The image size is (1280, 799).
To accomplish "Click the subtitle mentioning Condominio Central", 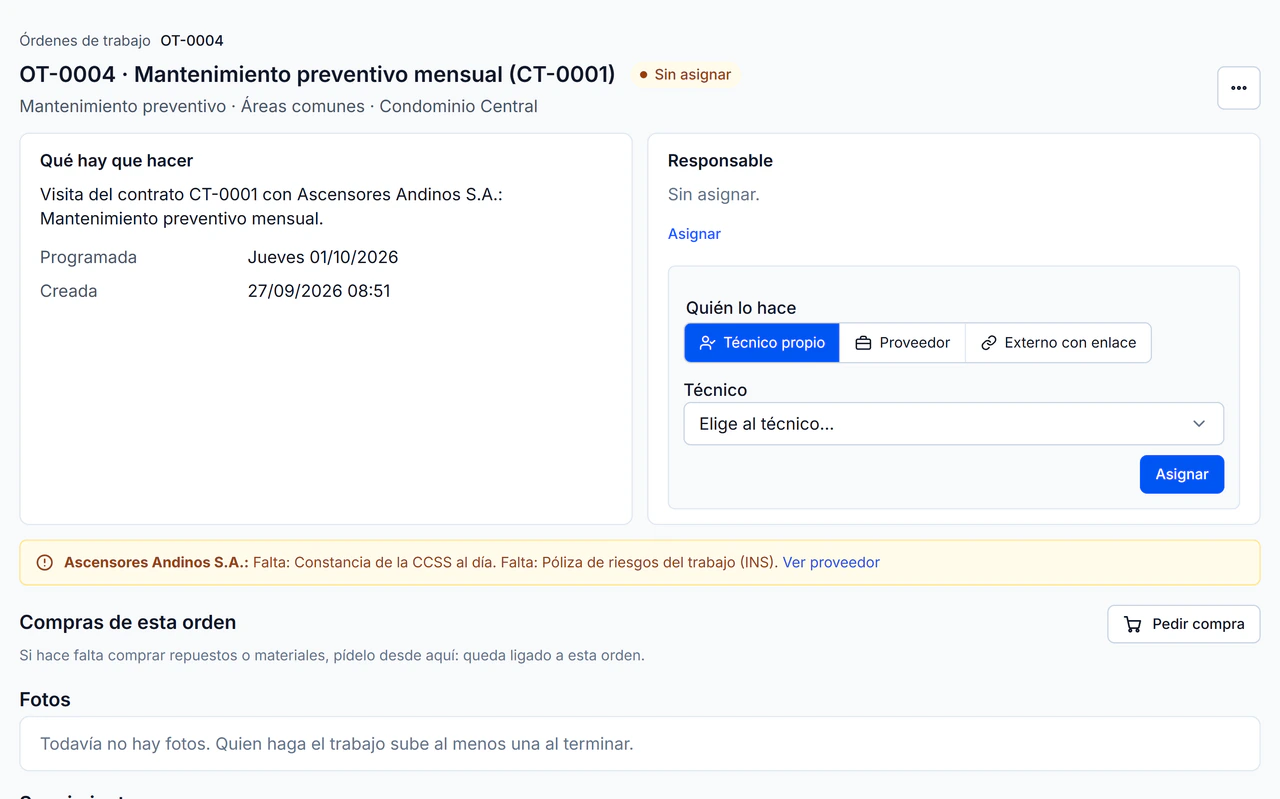I will (279, 106).
